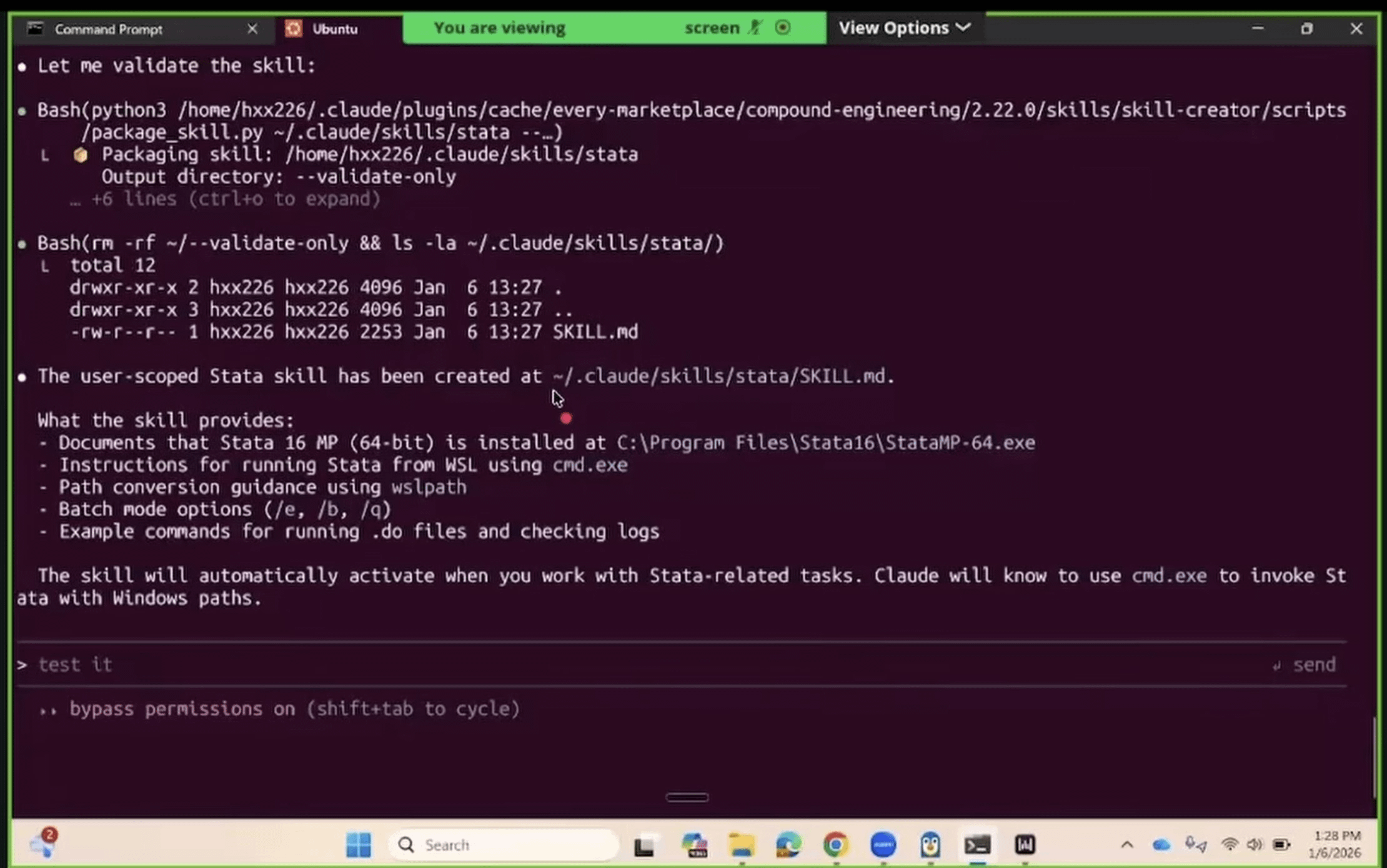Click the 'total 12' output line

[112, 265]
